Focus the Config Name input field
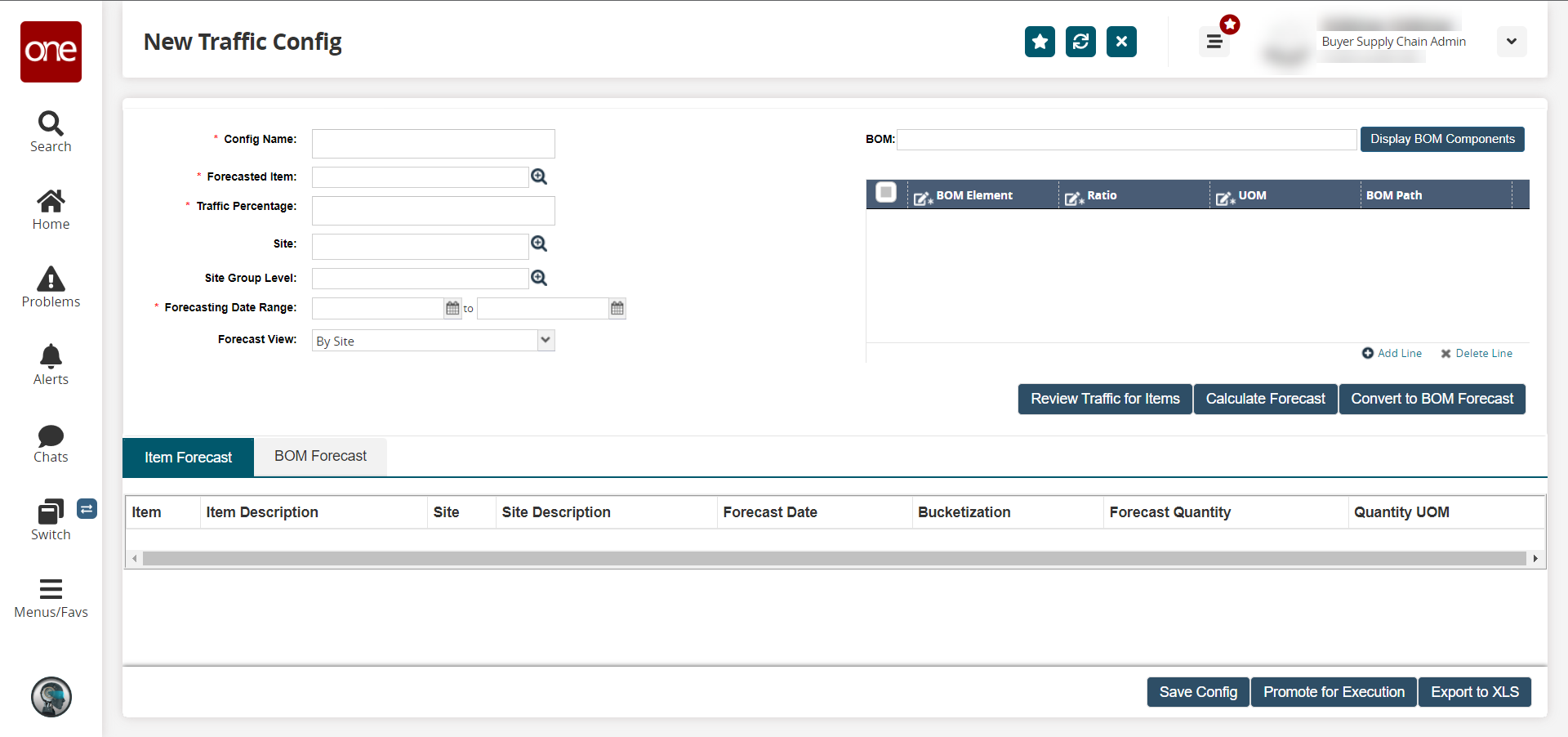Image resolution: width=1568 pixels, height=737 pixels. click(x=433, y=144)
